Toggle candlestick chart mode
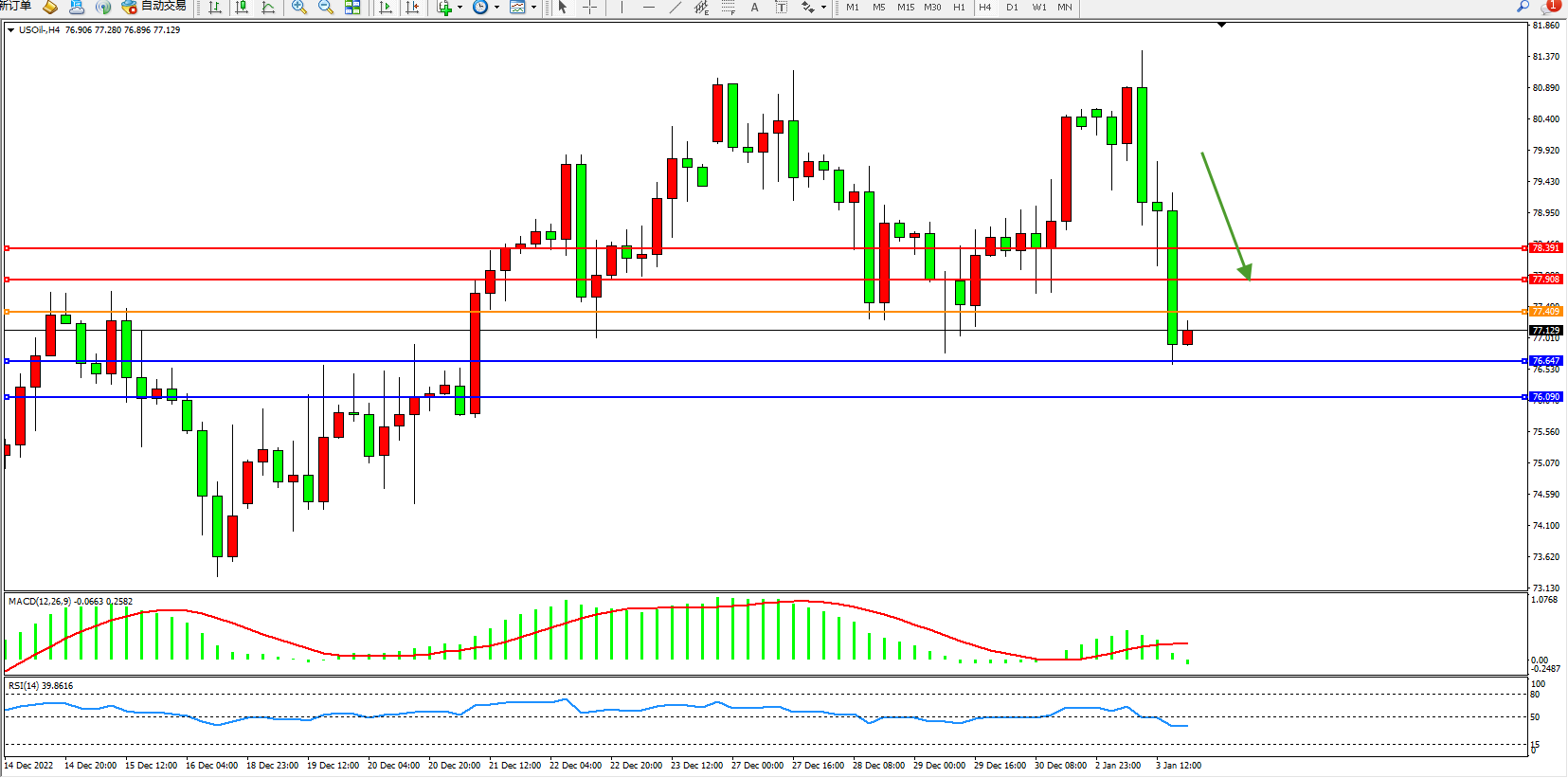1568x778 pixels. (242, 8)
